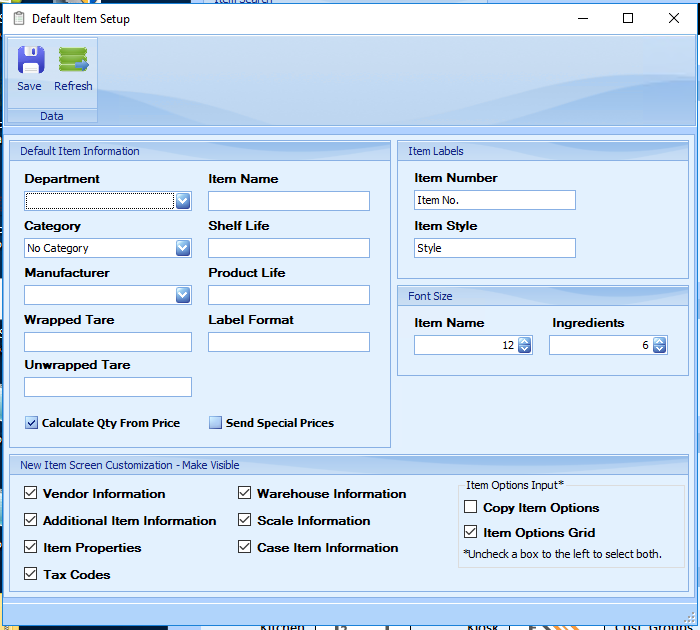
Task: Click the Default Item Setup clipboard icon
Action: point(18,19)
